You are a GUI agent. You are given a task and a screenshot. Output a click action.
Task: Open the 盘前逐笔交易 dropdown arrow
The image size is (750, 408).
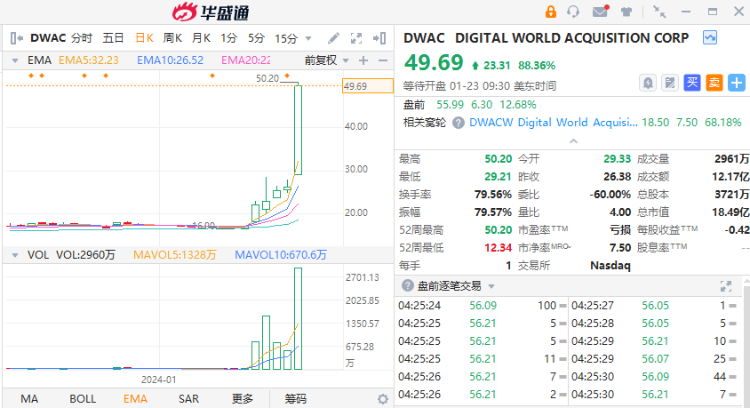(491, 287)
